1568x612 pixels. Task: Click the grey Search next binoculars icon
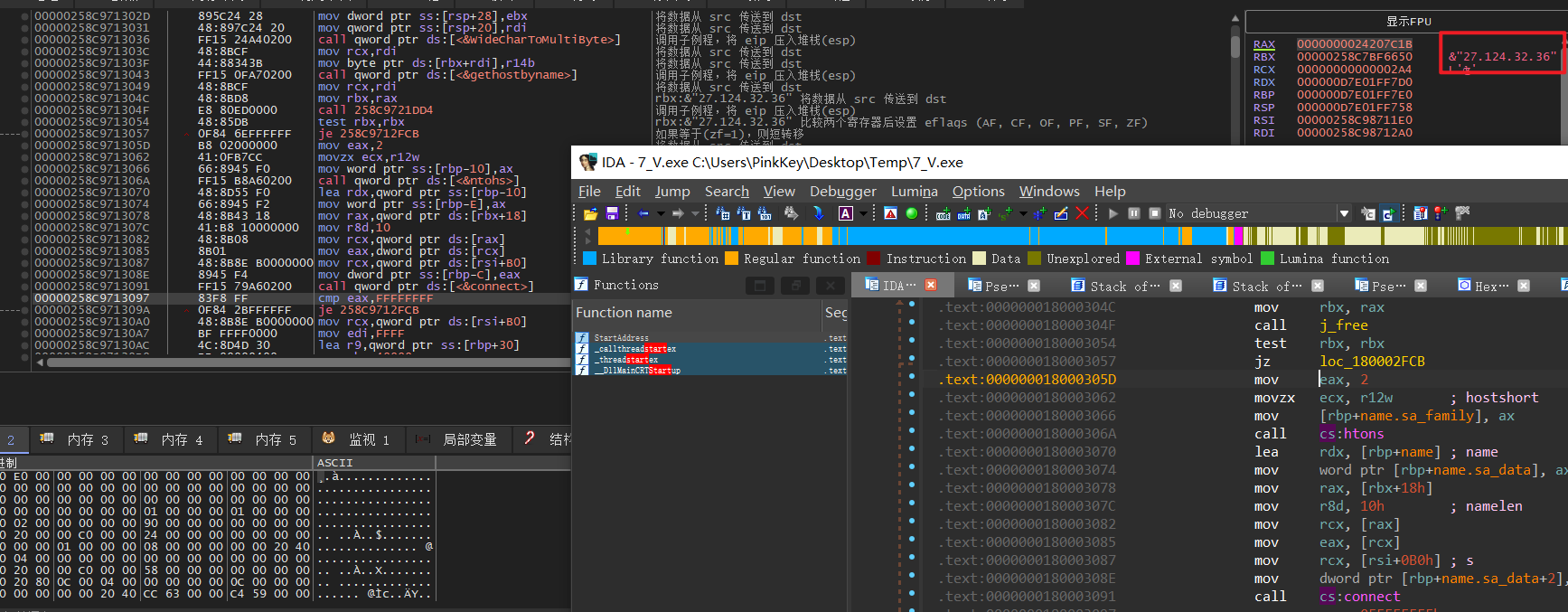[792, 213]
